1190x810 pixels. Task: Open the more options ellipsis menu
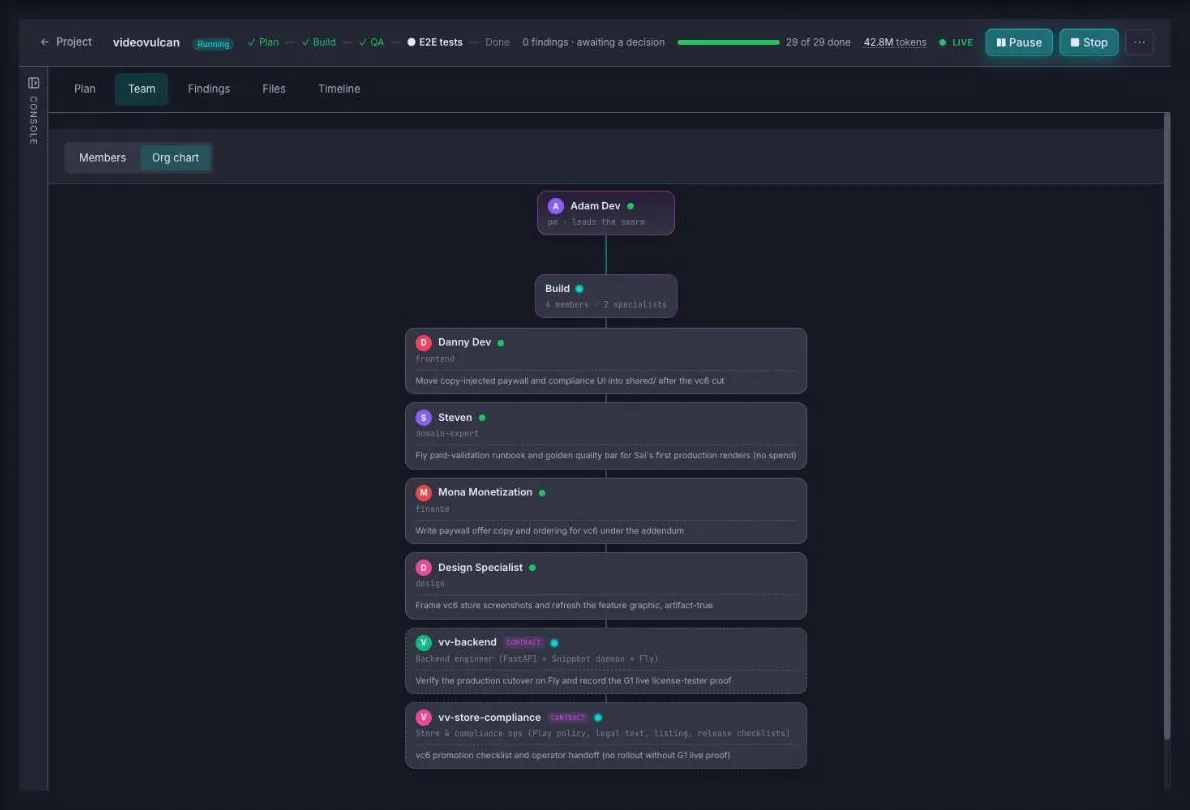point(1139,43)
